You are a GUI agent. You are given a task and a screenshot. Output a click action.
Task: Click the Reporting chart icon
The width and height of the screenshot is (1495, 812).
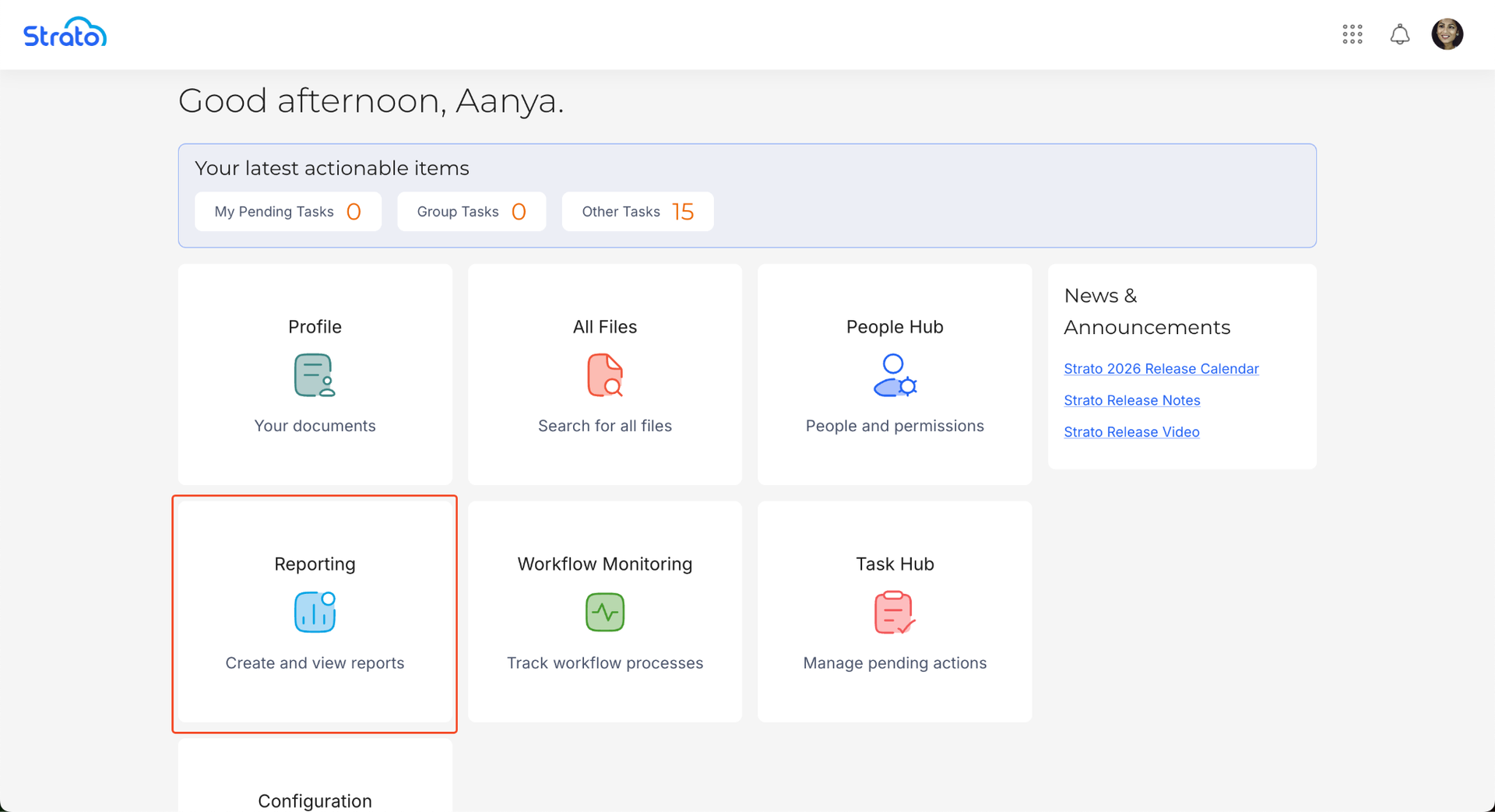315,612
